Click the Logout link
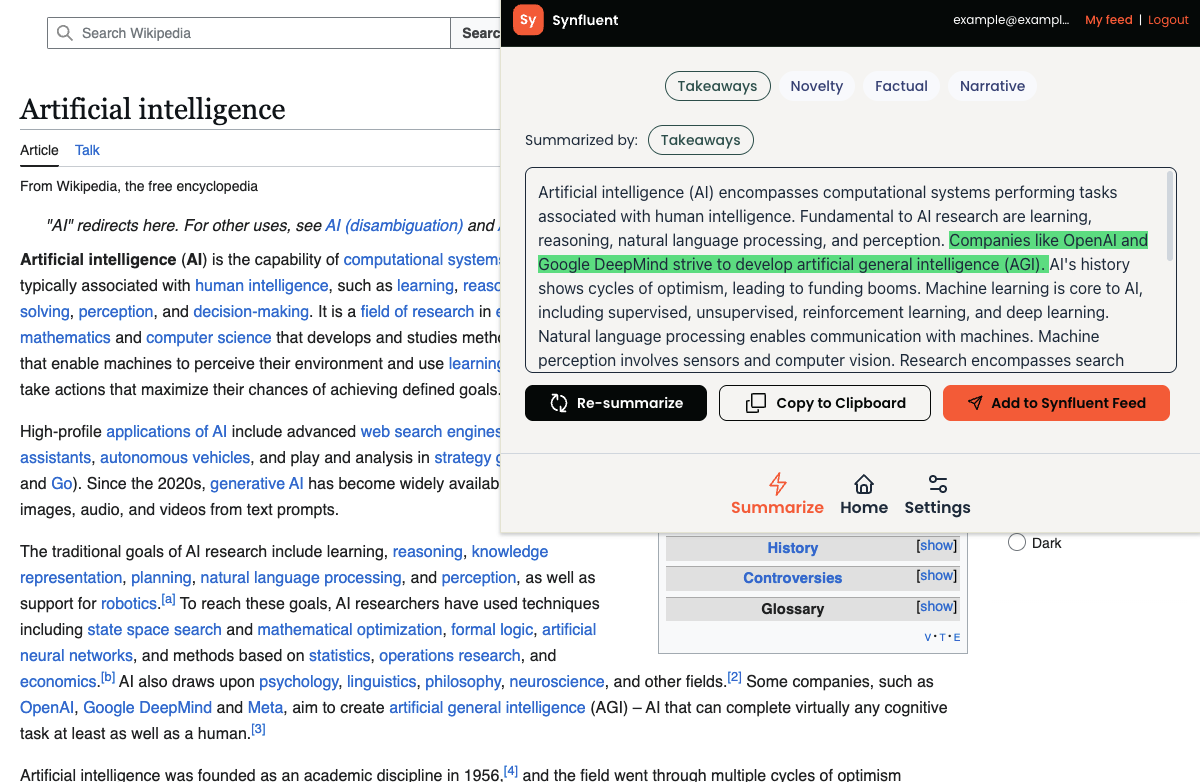Image resolution: width=1200 pixels, height=782 pixels. click(1168, 20)
